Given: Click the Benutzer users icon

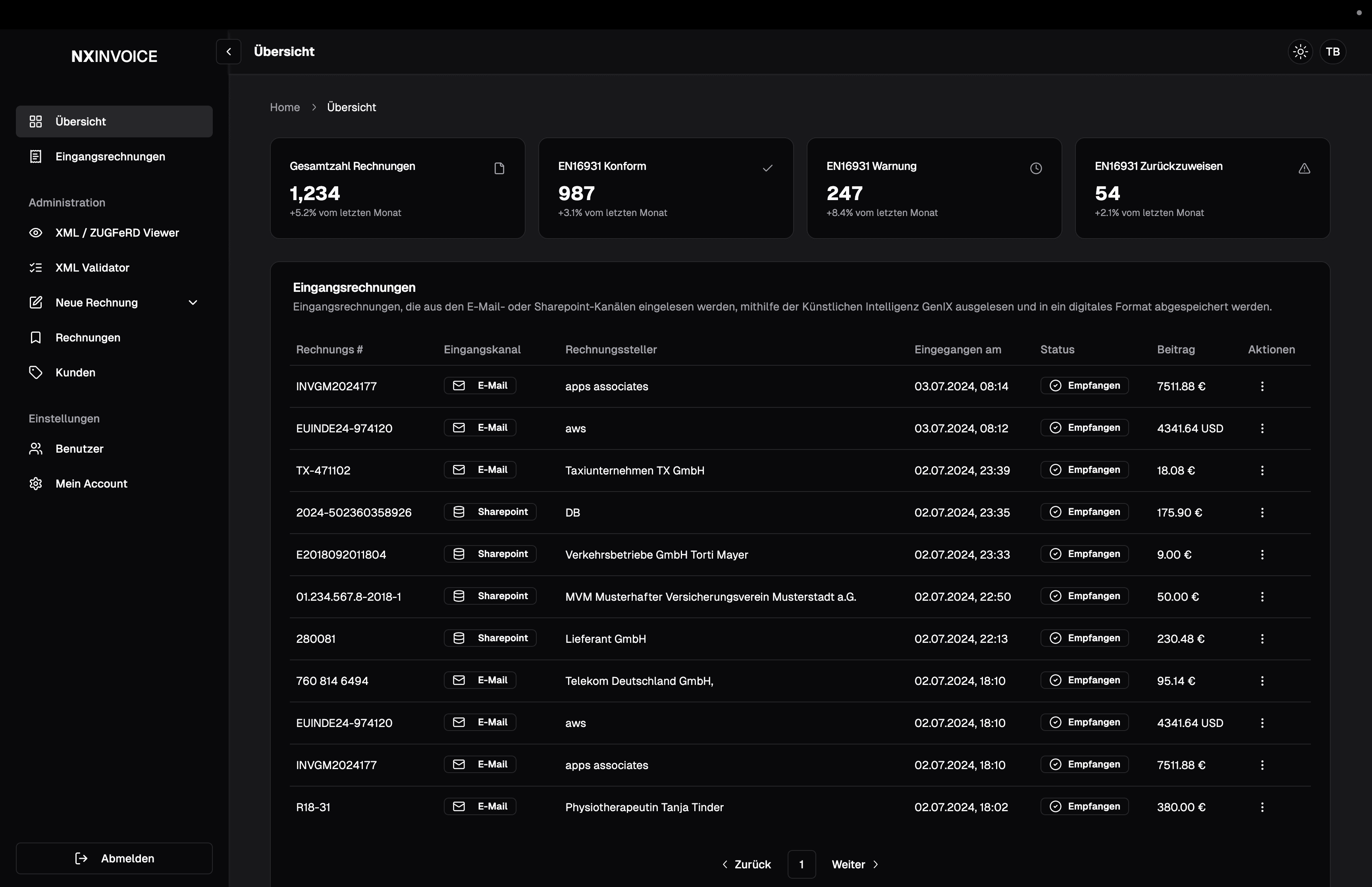Looking at the screenshot, I should tap(36, 449).
